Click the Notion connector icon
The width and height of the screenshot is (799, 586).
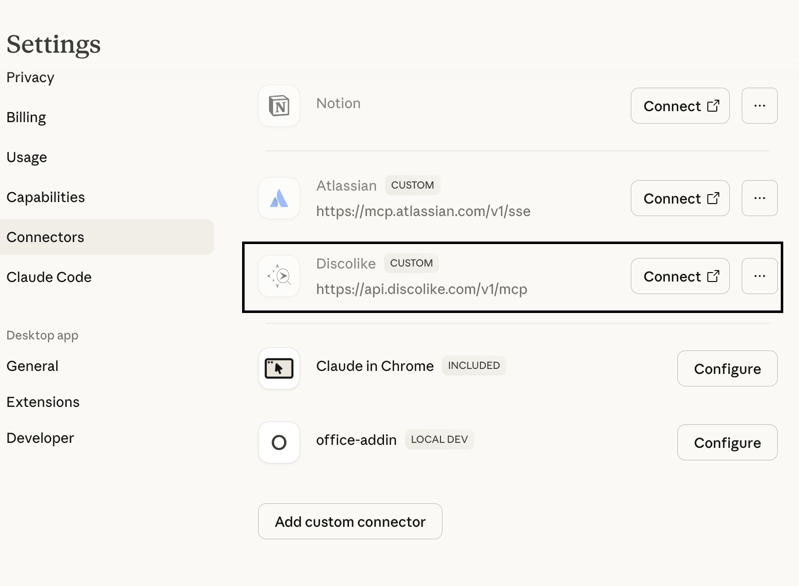click(x=279, y=105)
